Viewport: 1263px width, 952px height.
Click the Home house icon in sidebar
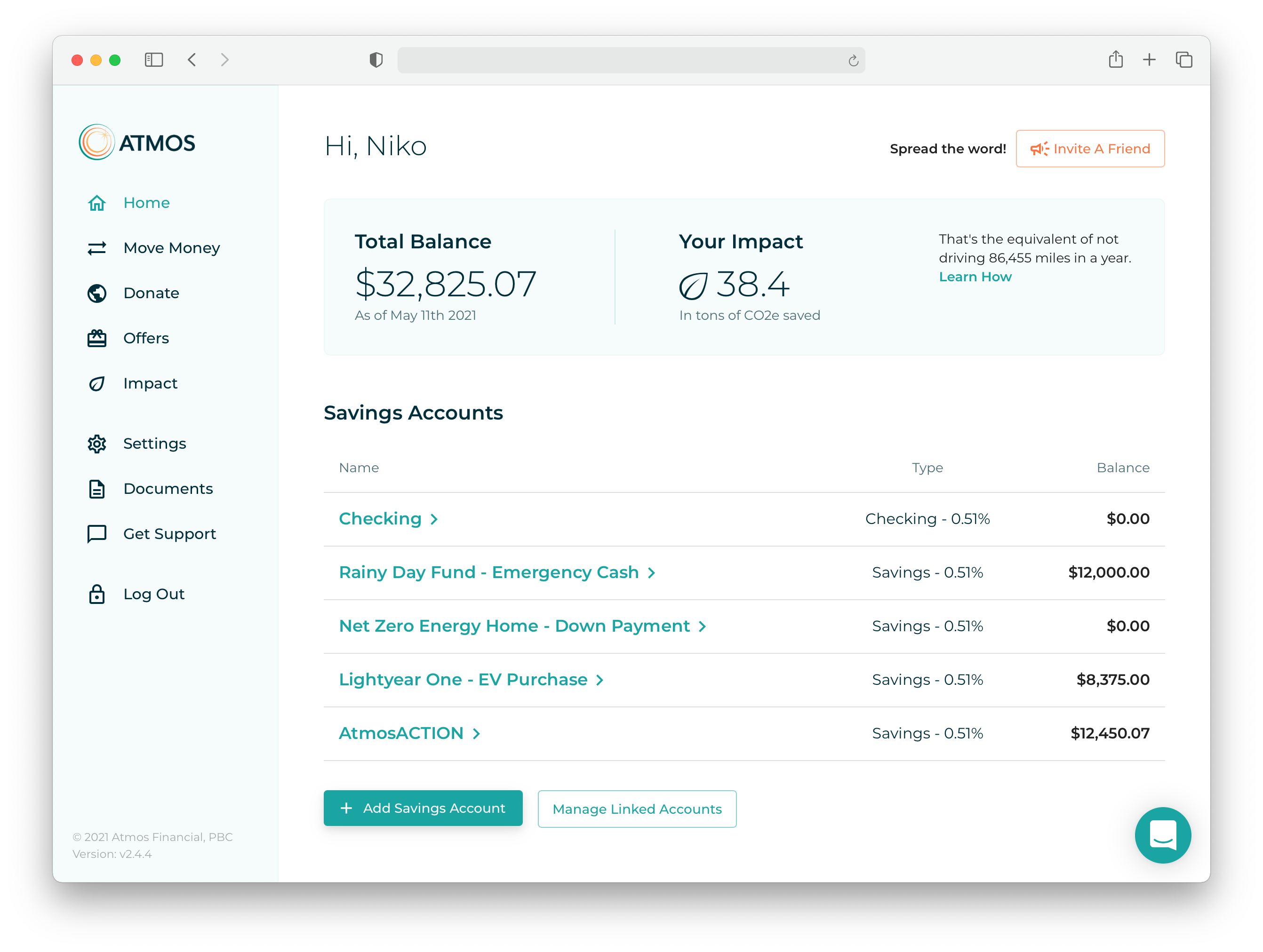[96, 203]
